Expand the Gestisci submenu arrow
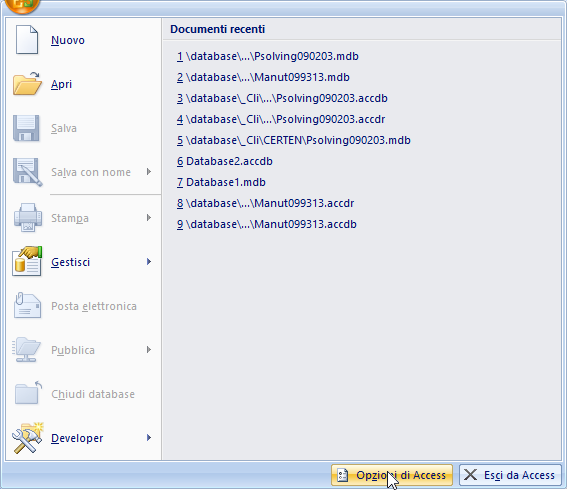 click(x=149, y=261)
